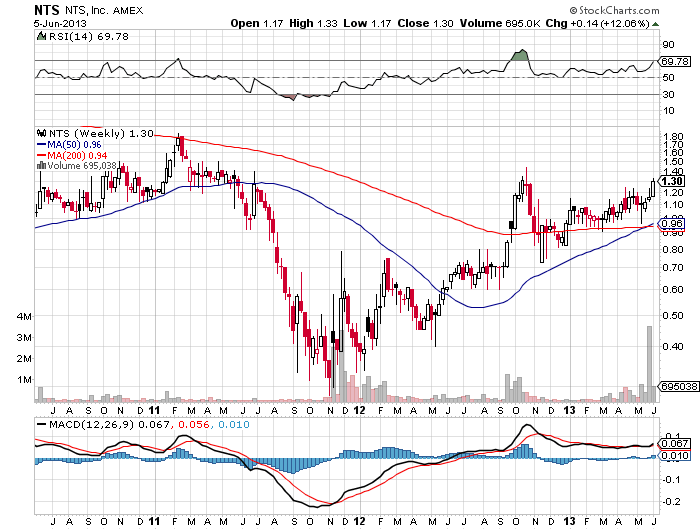Click the 0.70 price scale label
Screen dimensions: 700x530
(x=672, y=268)
